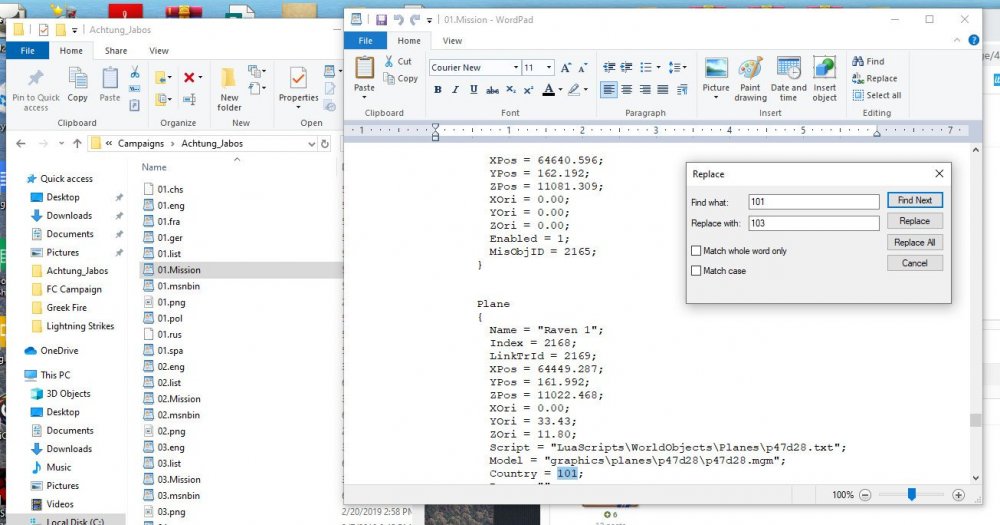Open the Courier New font dropdown
1000x525 pixels.
[516, 68]
